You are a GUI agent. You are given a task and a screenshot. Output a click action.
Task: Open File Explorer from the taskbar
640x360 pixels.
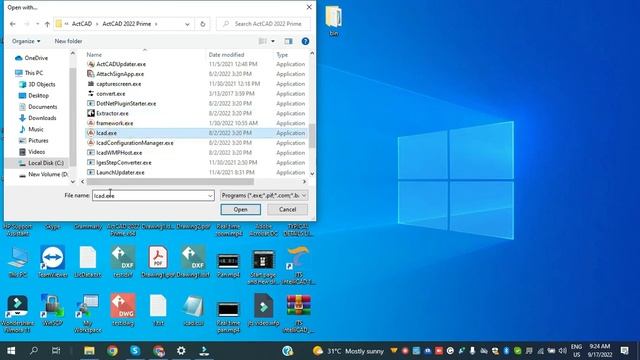coord(89,351)
